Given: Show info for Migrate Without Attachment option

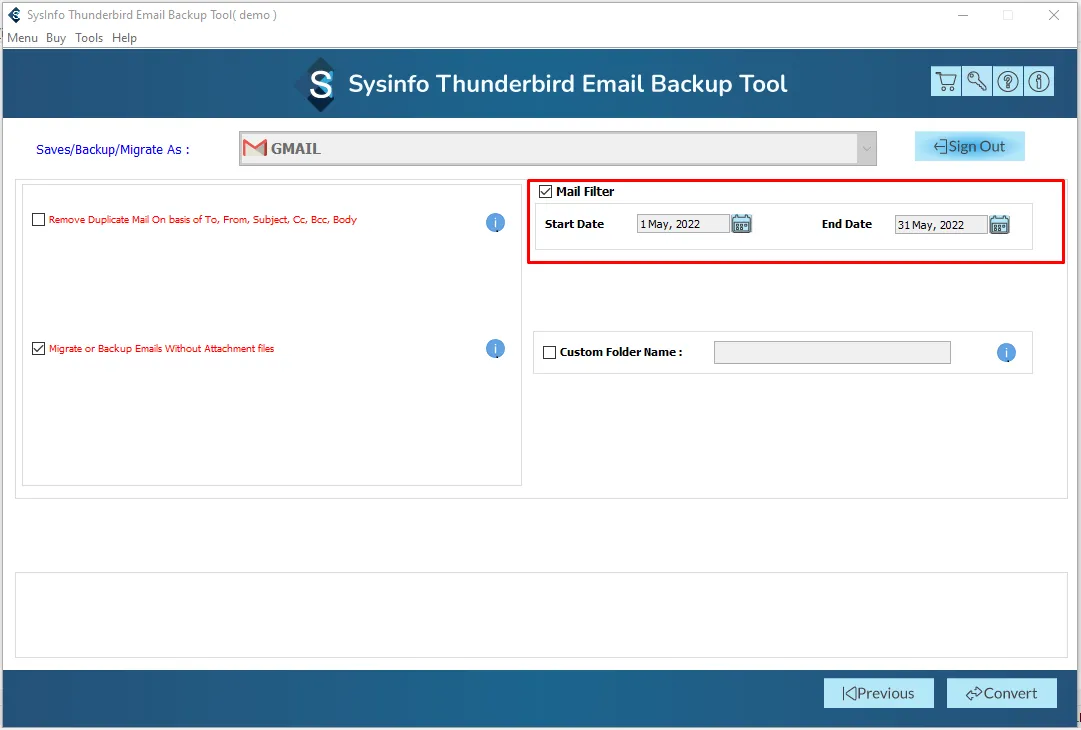Looking at the screenshot, I should pos(495,349).
